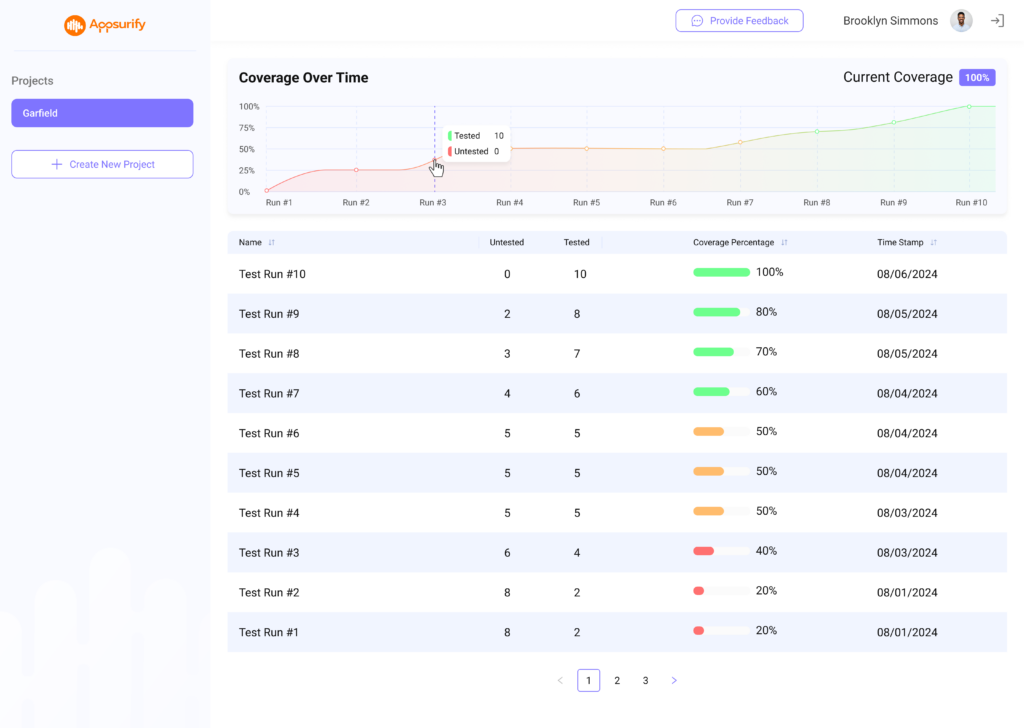
Task: Click the Run #8 chart data point
Action: click(817, 132)
